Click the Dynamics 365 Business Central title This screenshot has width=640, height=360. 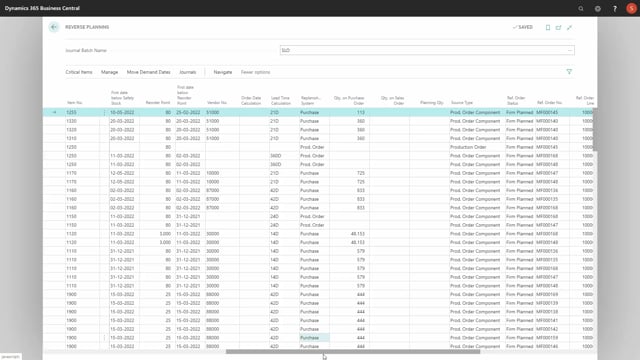pos(42,8)
